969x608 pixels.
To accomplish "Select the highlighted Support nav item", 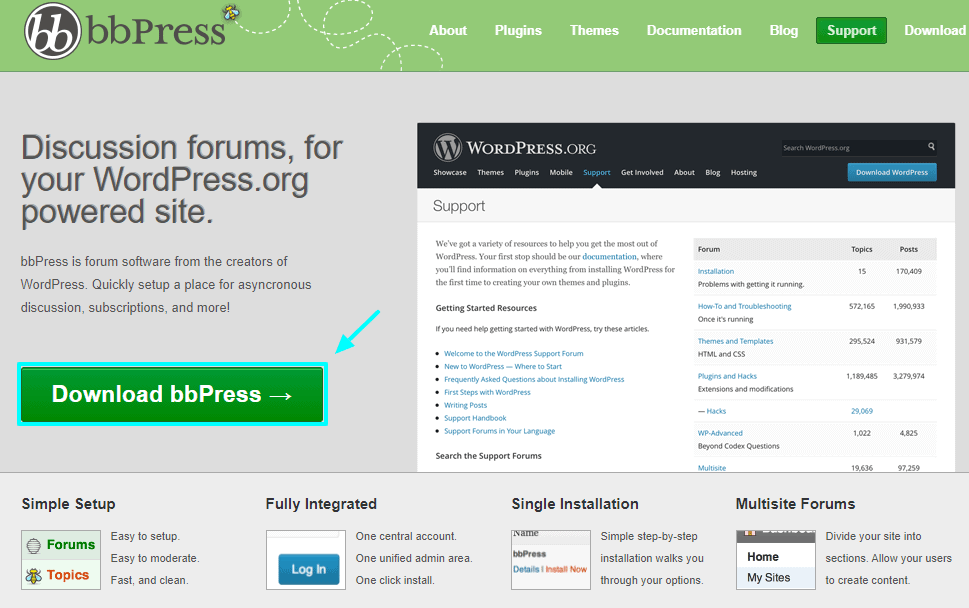I will 851,30.
